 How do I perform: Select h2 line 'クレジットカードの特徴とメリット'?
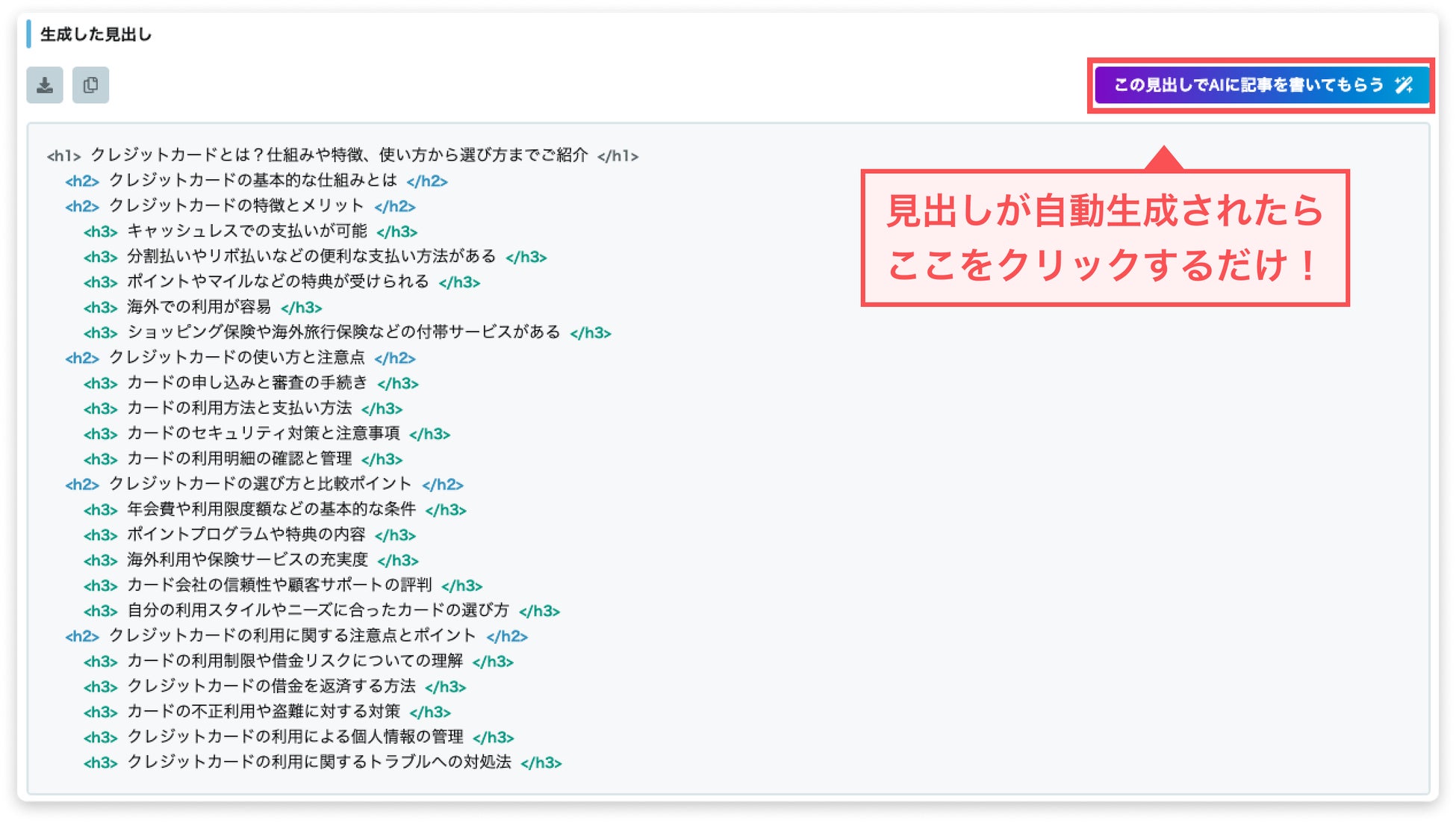coord(237,206)
